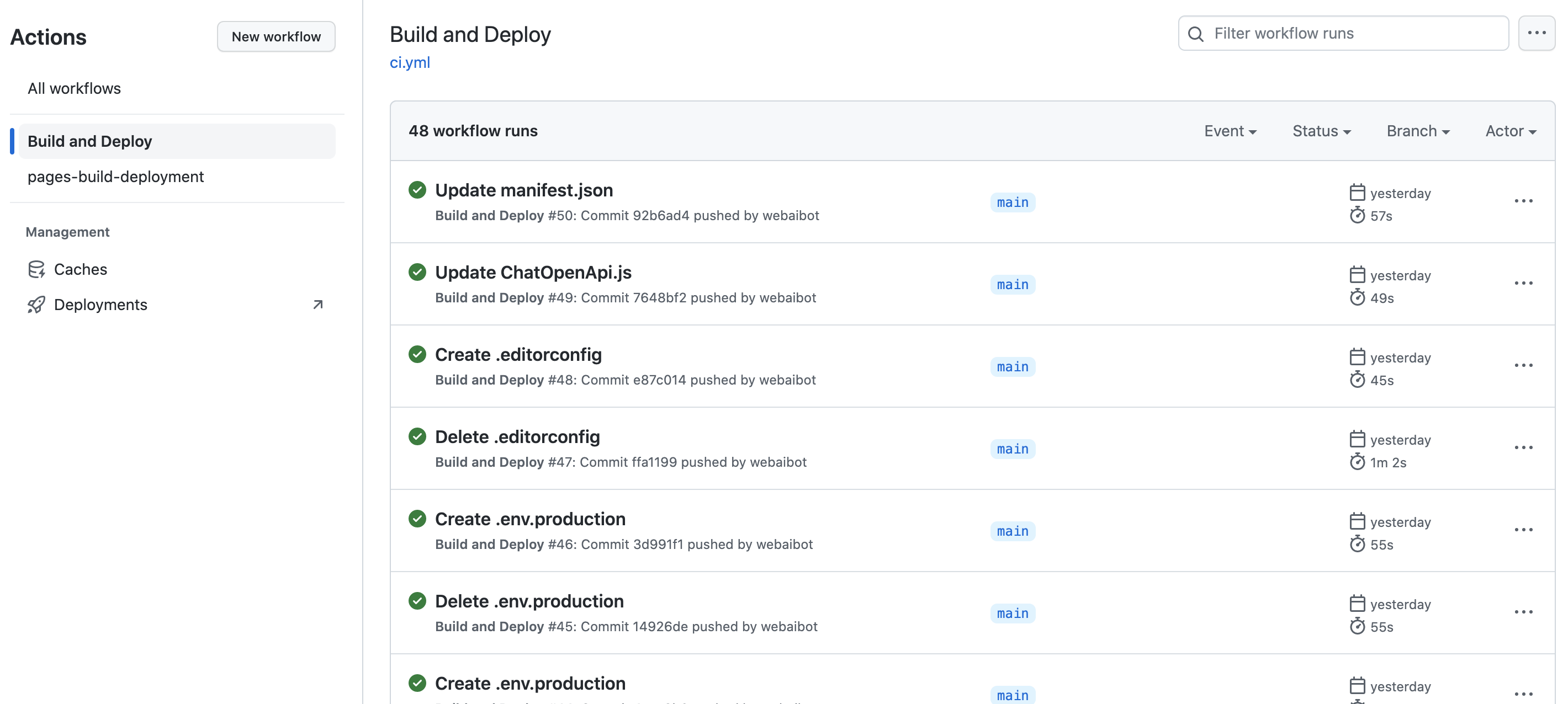Open the Caches database icon
1568x704 pixels.
tap(36, 269)
